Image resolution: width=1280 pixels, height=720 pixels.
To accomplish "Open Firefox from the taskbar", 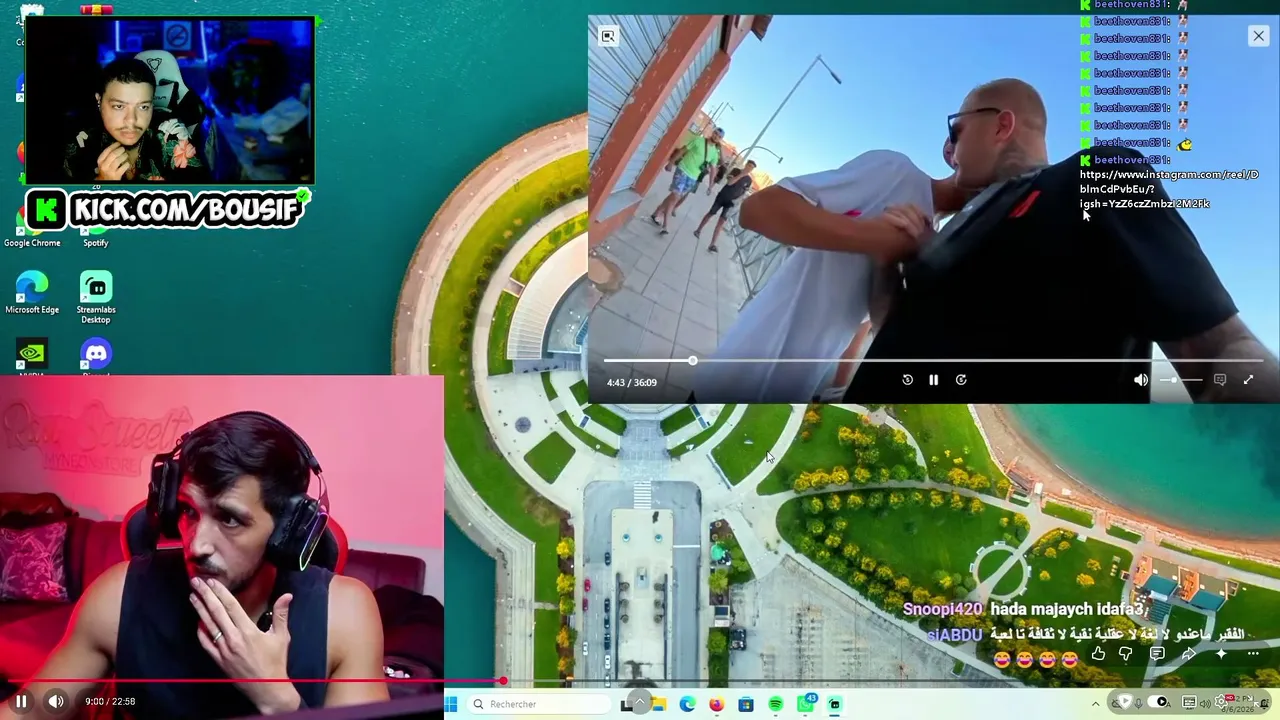I will pyautogui.click(x=716, y=704).
